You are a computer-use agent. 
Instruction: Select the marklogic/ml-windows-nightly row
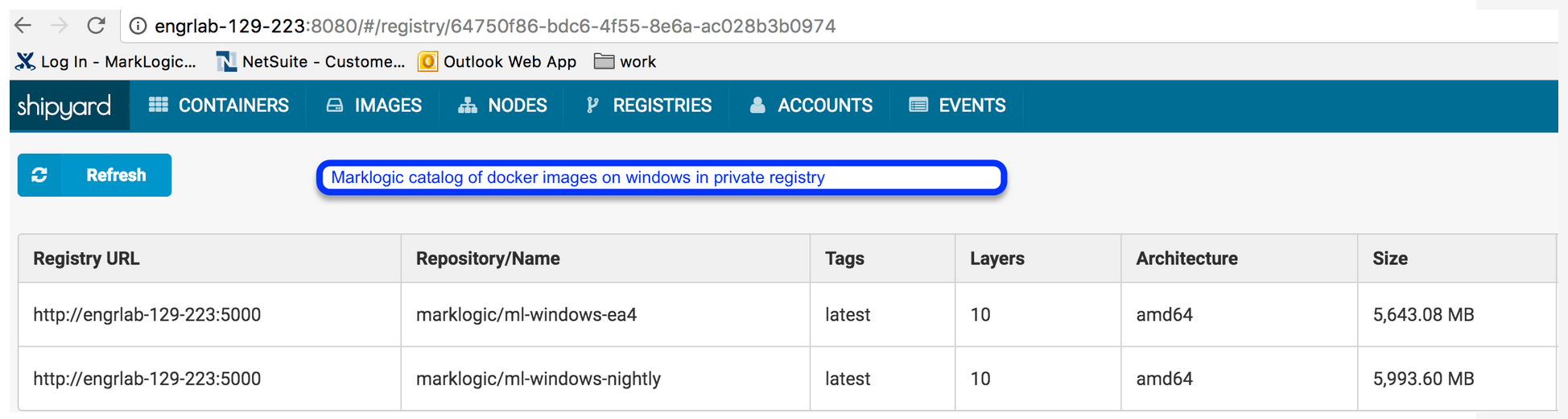click(538, 379)
